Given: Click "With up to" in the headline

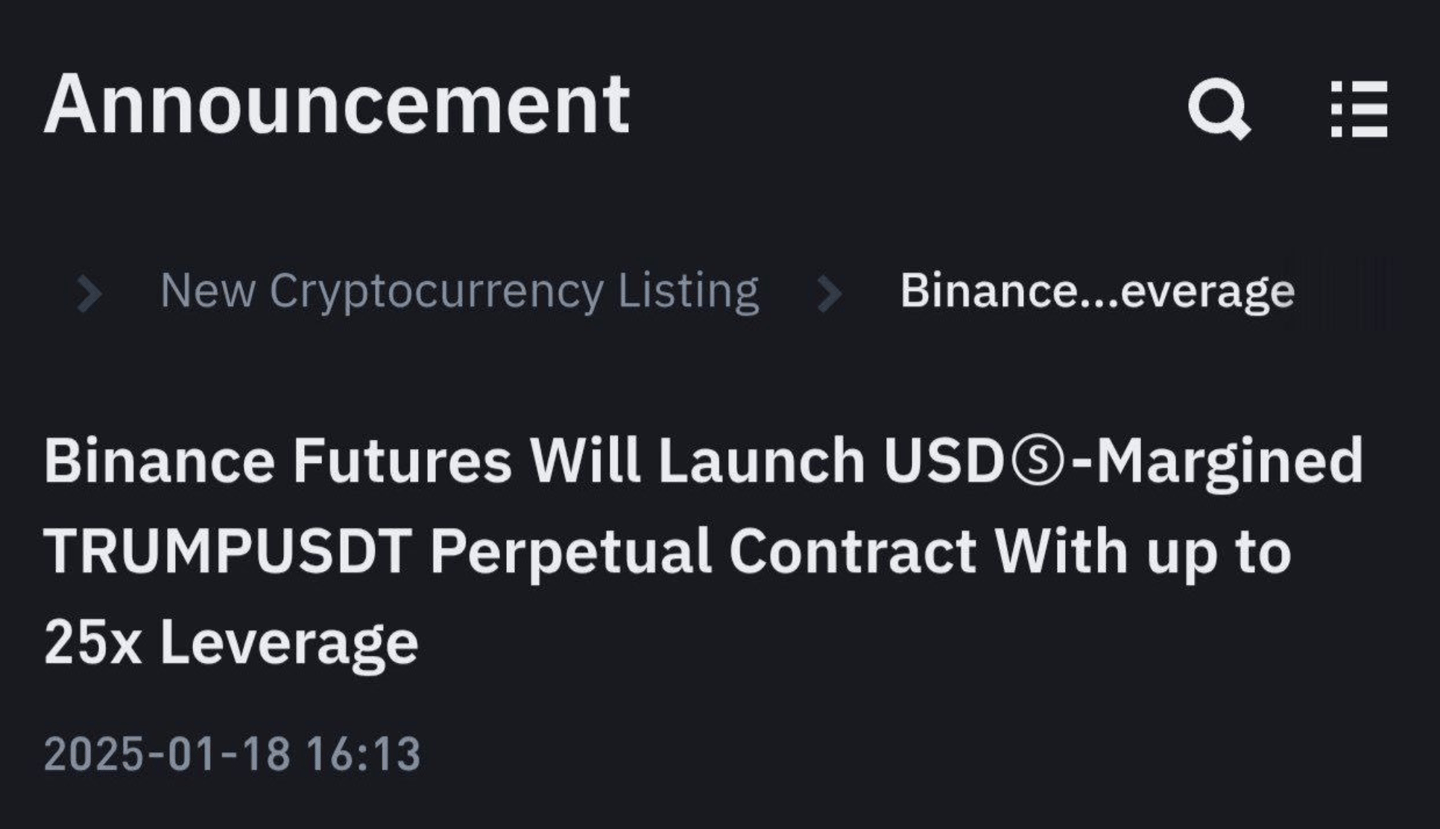Looking at the screenshot, I should tap(1145, 551).
